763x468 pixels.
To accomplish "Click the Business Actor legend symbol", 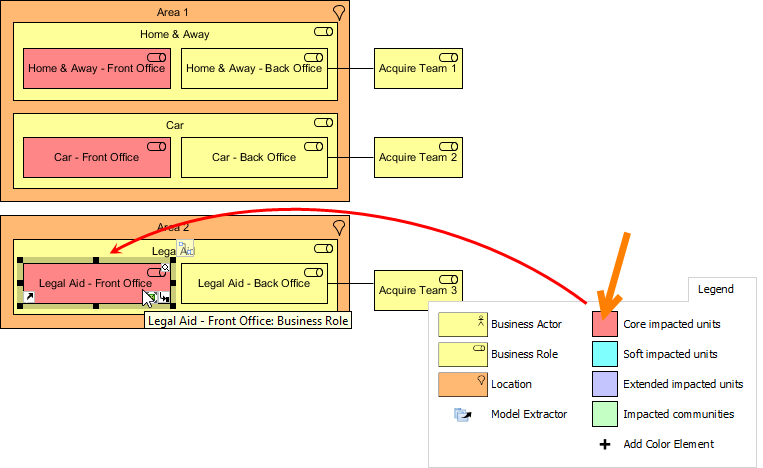I will pos(462,324).
